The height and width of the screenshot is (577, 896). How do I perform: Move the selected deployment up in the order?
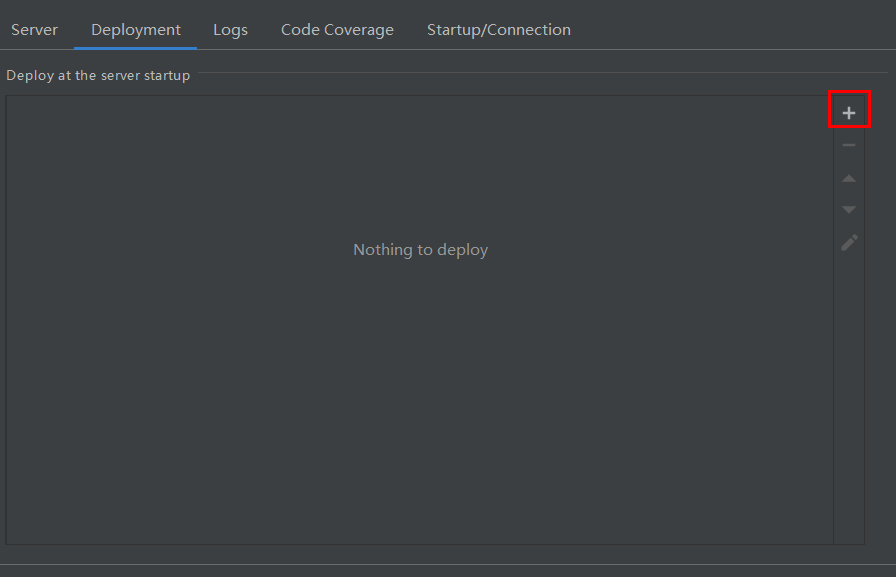pos(849,178)
